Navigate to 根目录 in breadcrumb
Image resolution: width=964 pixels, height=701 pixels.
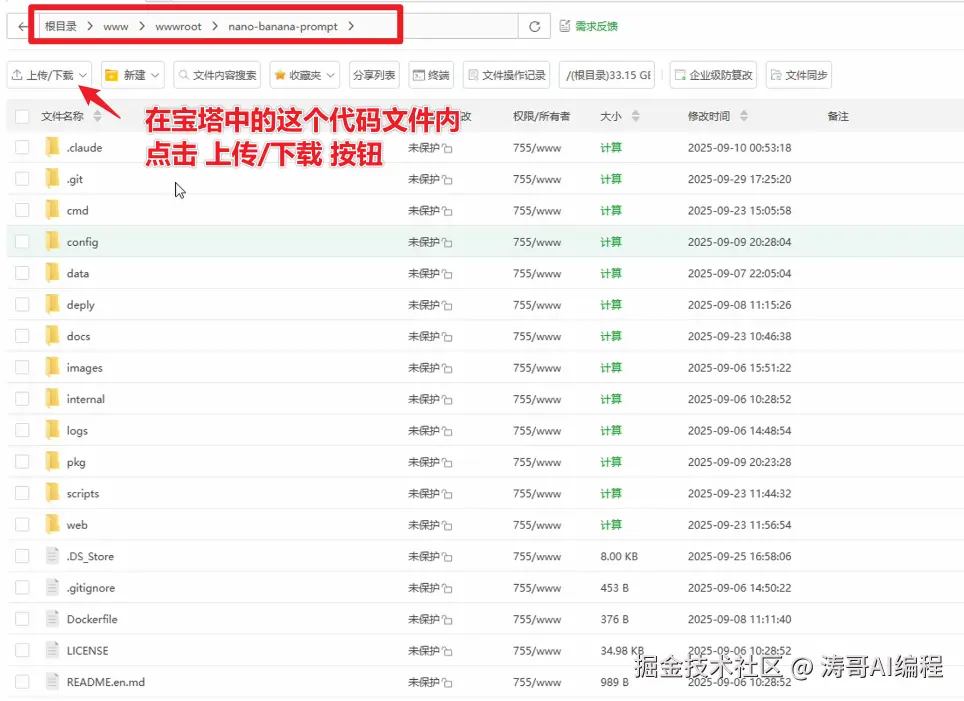point(60,26)
